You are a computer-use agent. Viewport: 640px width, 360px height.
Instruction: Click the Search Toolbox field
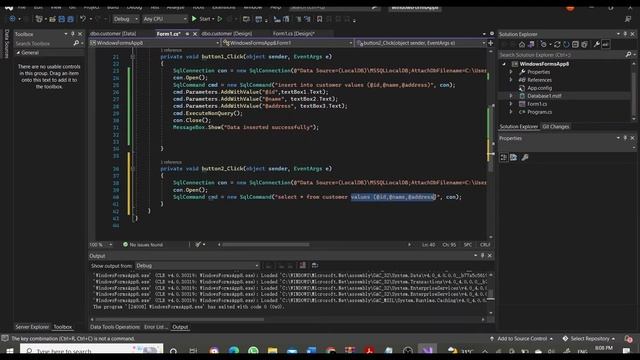click(x=45, y=43)
